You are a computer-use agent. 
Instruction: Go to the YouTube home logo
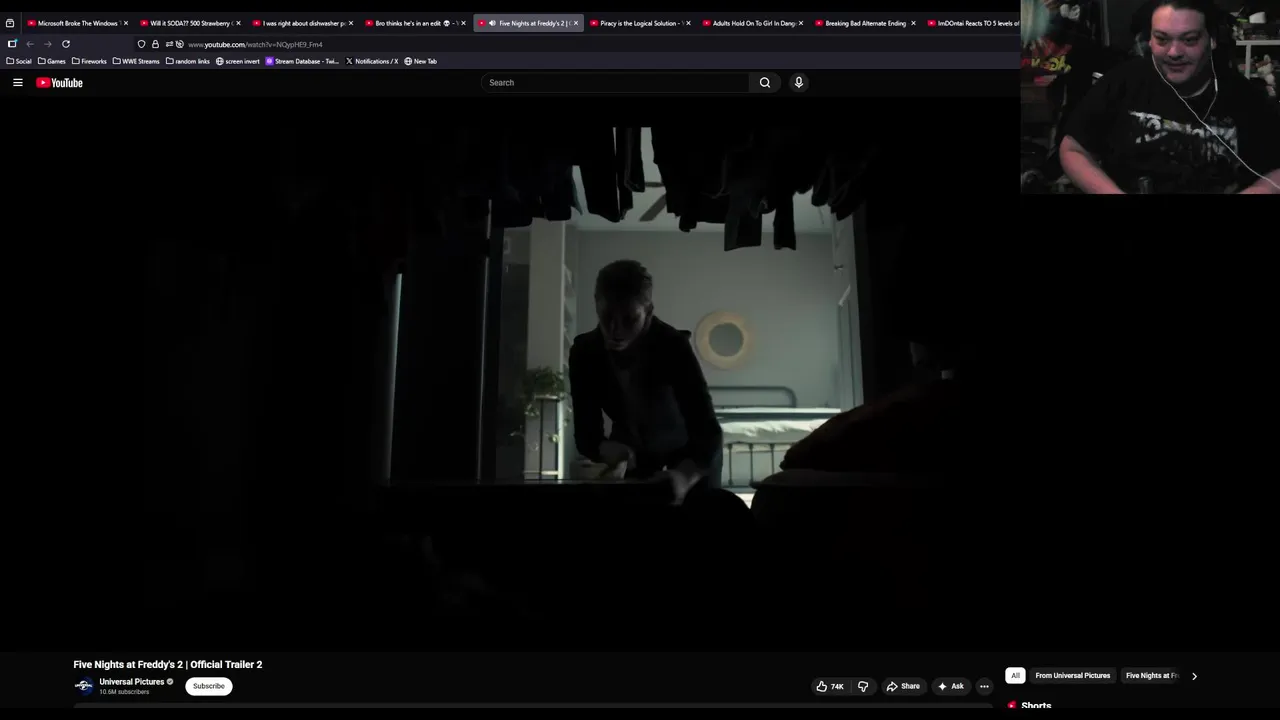(60, 83)
